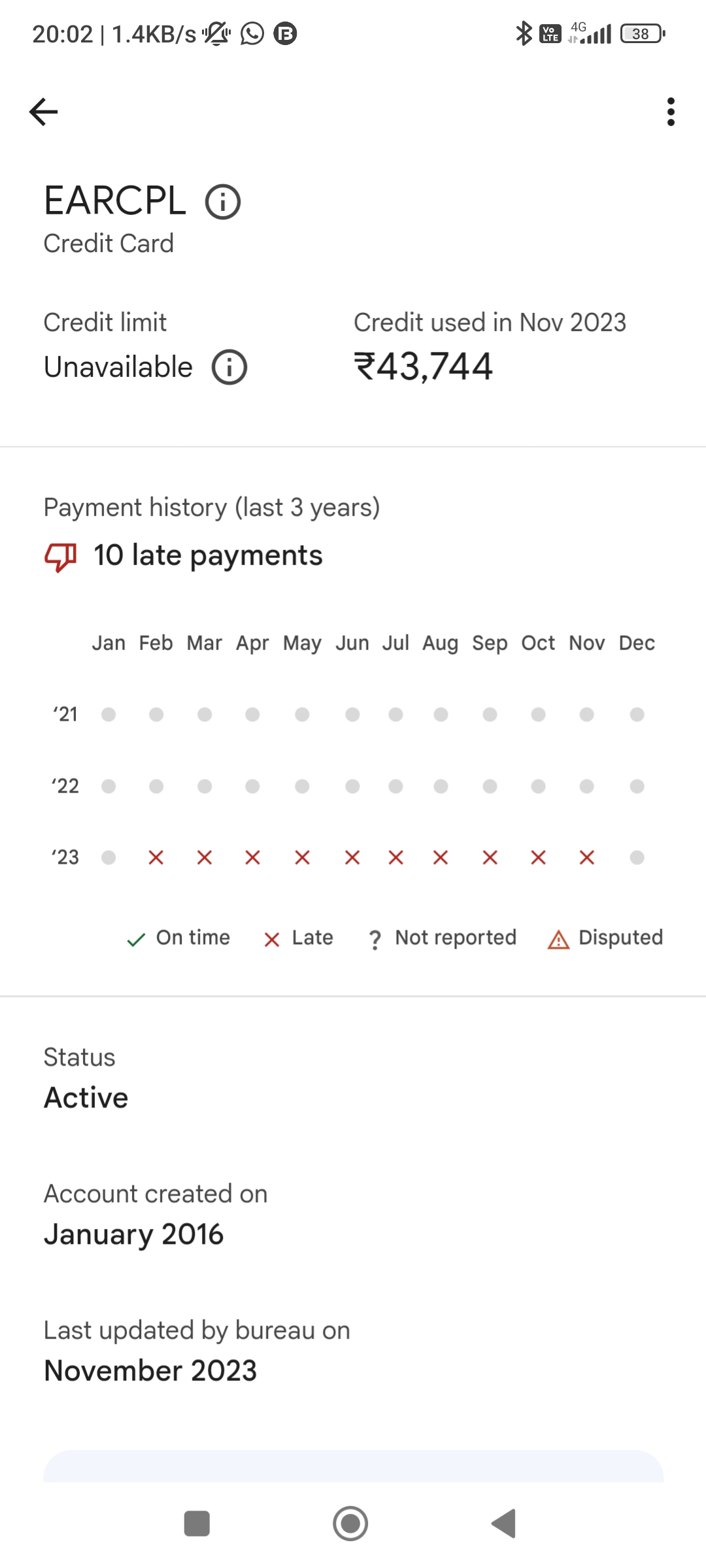The height and width of the screenshot is (1568, 706).
Task: Tap info icon beside EARCPL
Action: 223,202
